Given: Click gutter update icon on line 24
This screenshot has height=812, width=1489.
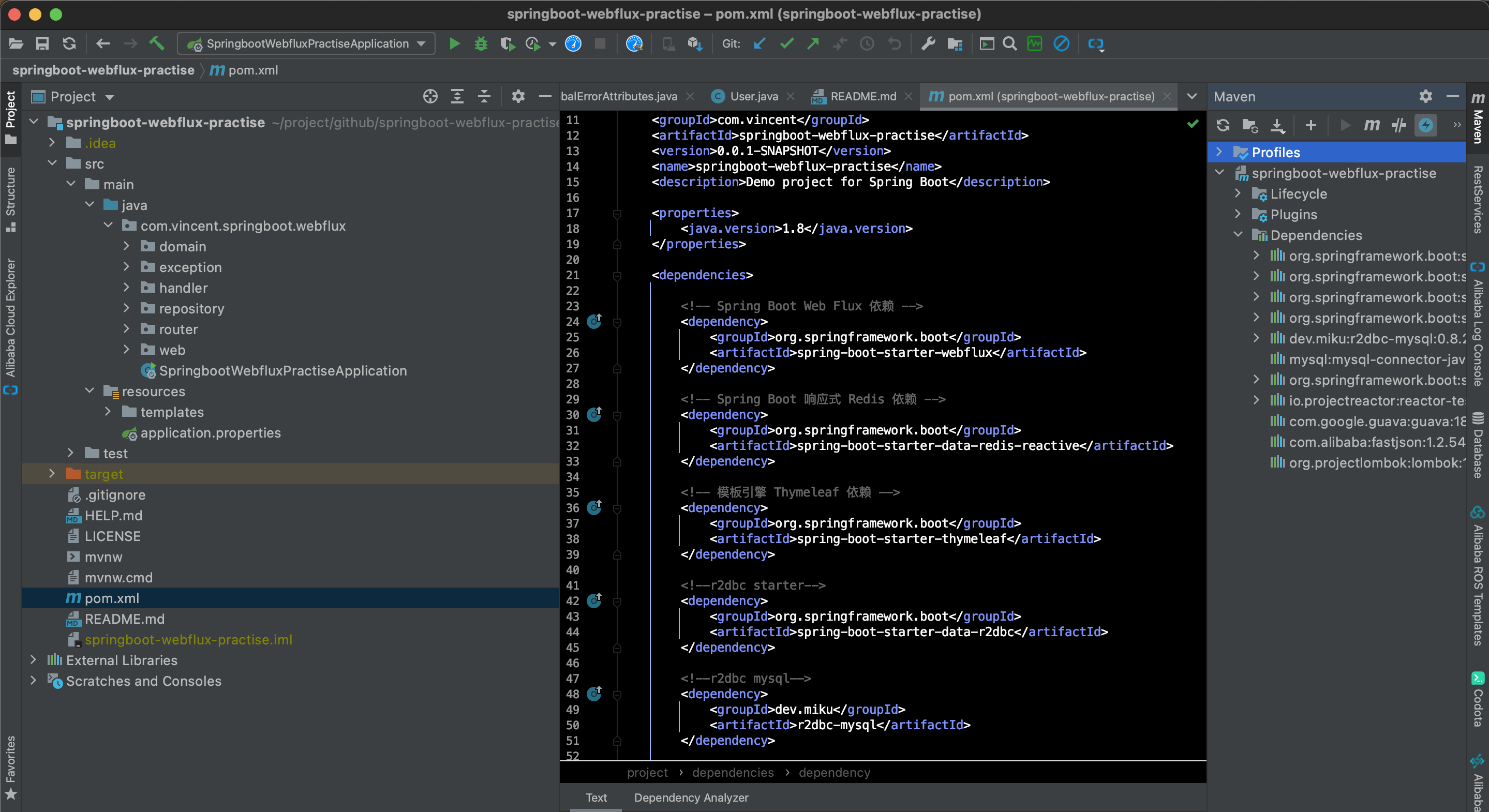Looking at the screenshot, I should click(594, 321).
